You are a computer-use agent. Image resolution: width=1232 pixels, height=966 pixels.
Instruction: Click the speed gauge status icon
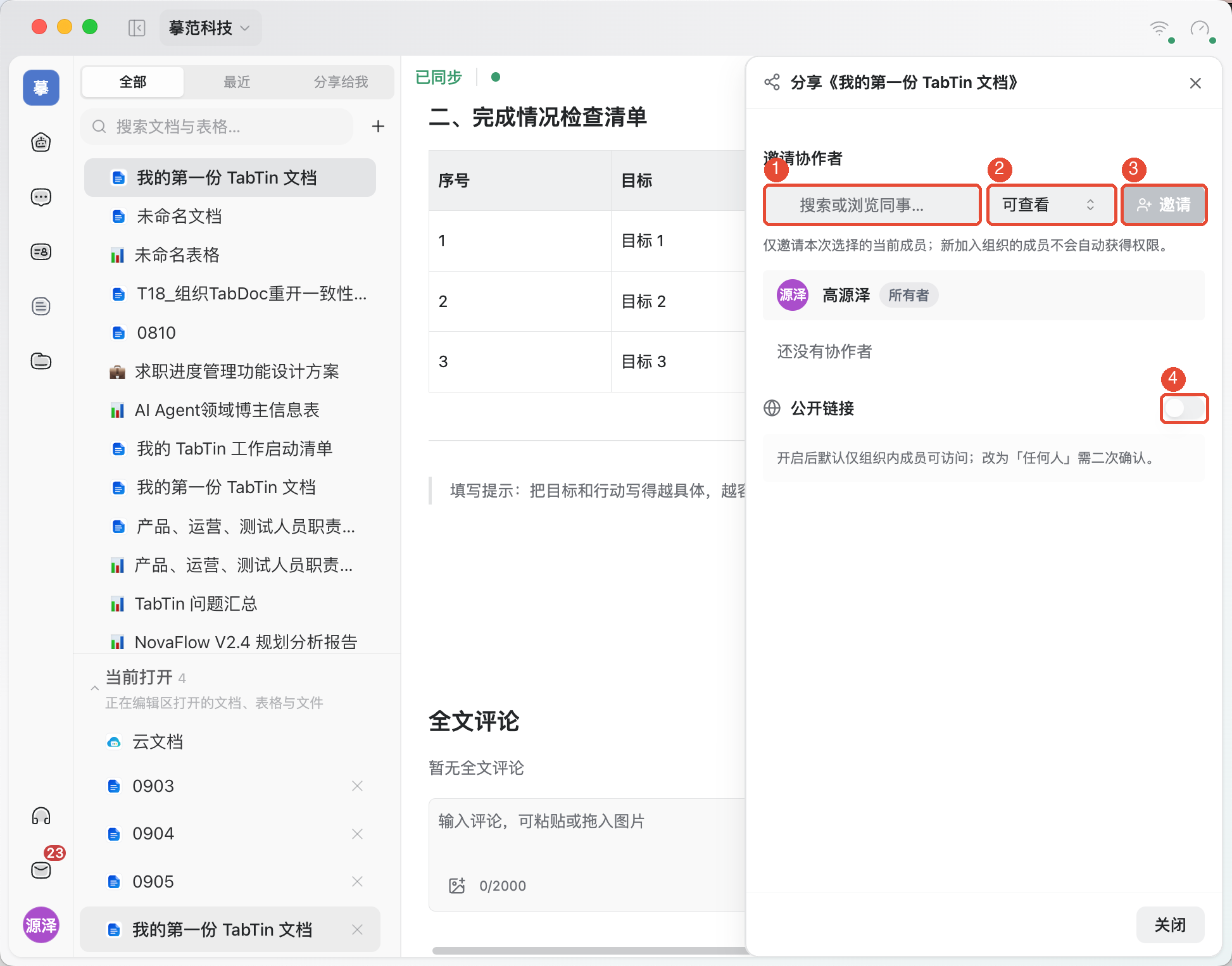(x=1200, y=28)
